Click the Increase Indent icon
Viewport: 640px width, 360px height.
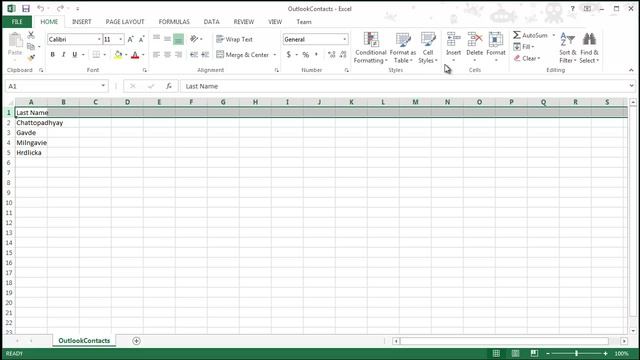pos(205,55)
